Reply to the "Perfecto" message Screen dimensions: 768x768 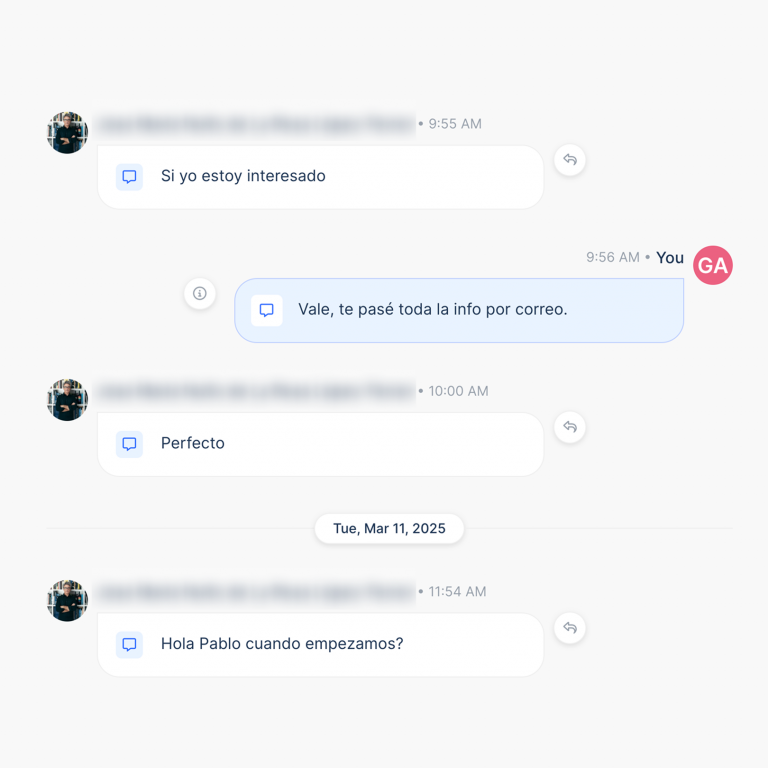[570, 427]
